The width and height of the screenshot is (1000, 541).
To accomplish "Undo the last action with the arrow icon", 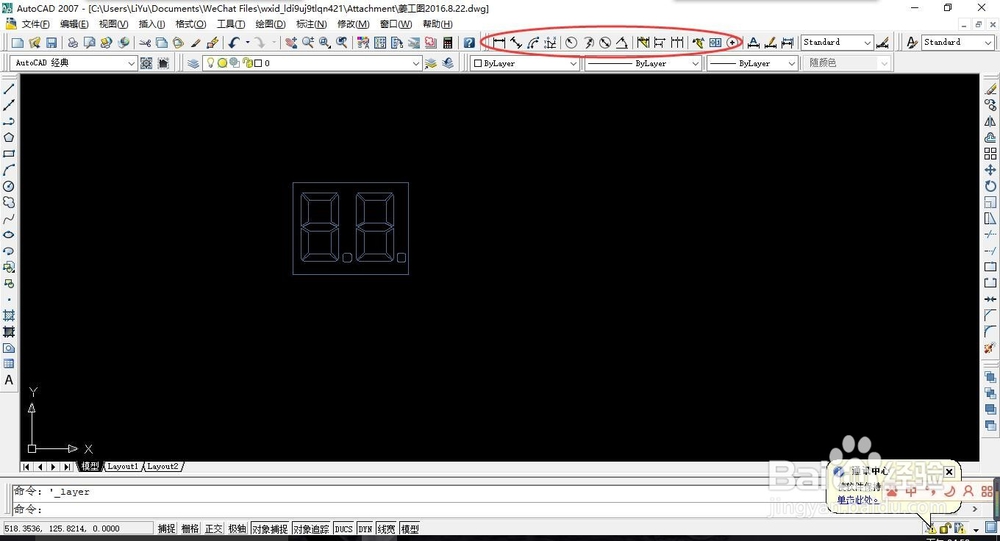I will coord(234,43).
